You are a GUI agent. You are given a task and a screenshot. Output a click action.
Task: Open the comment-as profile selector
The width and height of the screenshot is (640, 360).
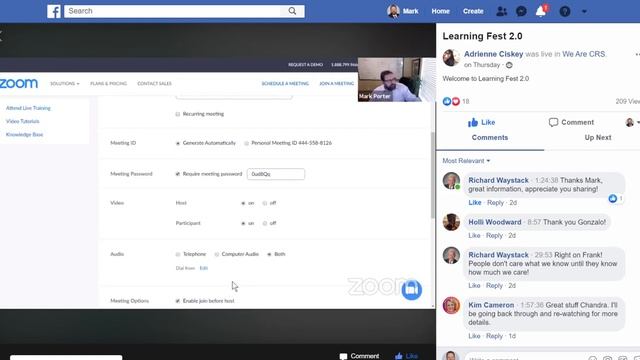(x=632, y=122)
